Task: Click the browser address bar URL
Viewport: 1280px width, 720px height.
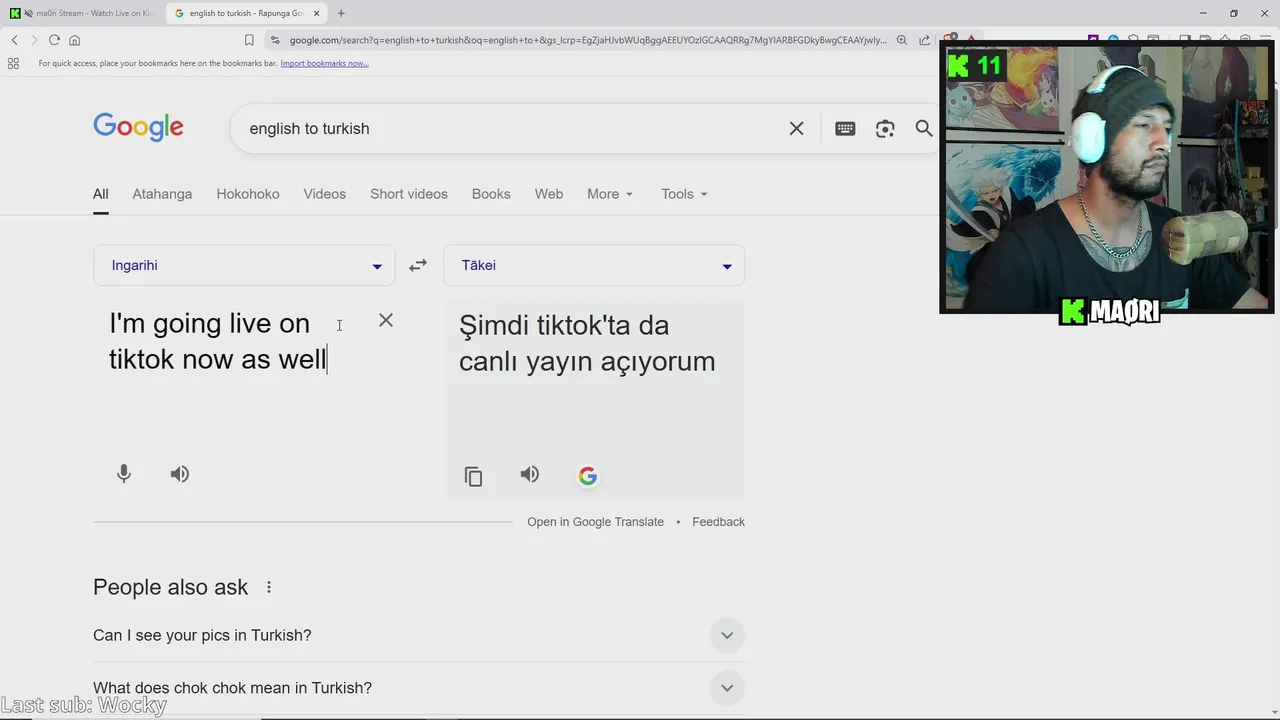Action: click(588, 40)
